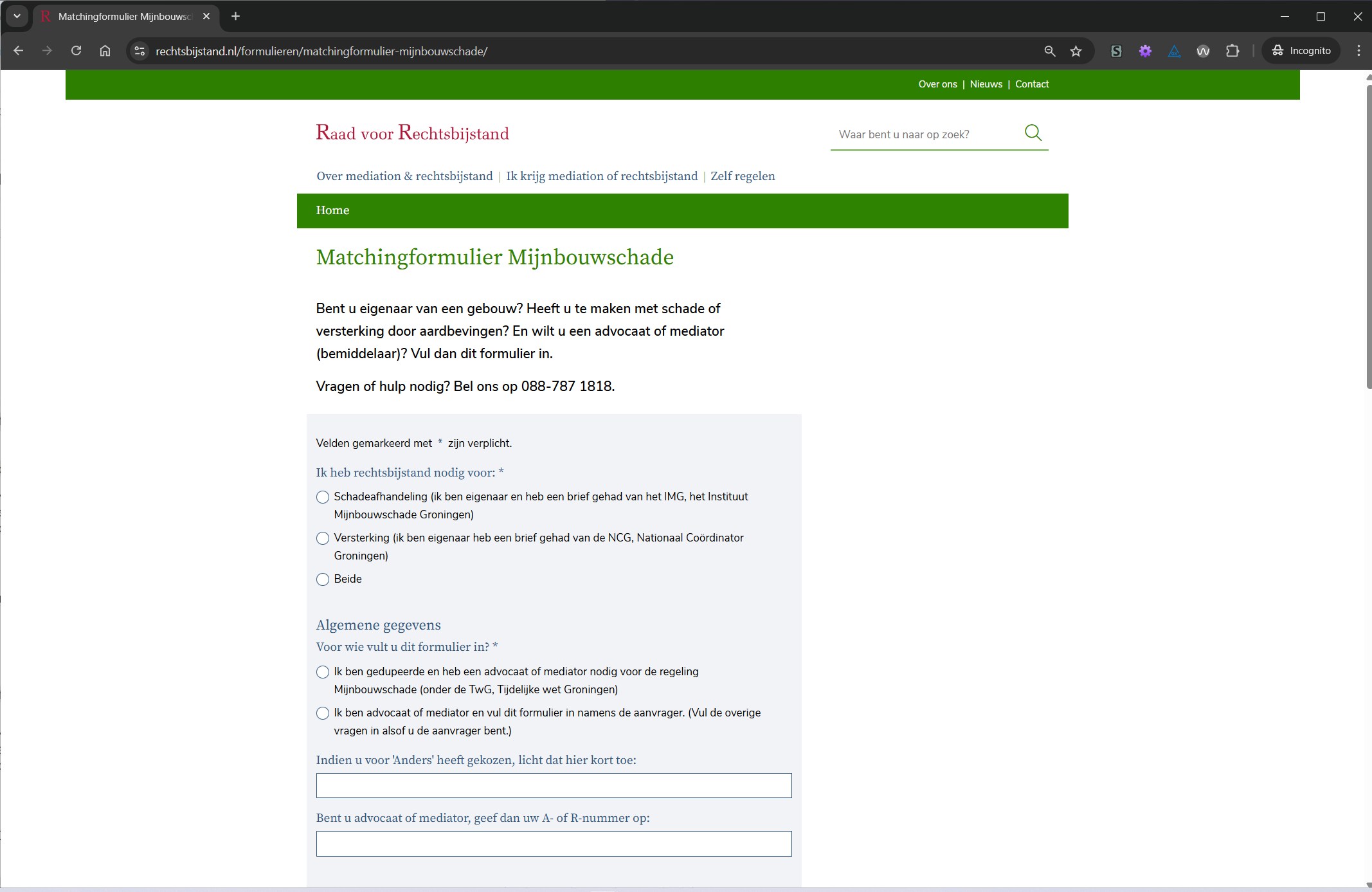This screenshot has height=892, width=1372.
Task: Click the browser forward arrow
Action: point(47,51)
